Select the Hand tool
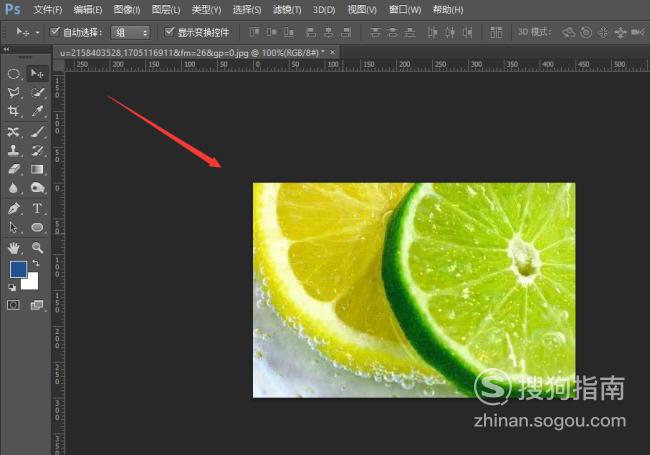This screenshot has height=455, width=650. 14,248
